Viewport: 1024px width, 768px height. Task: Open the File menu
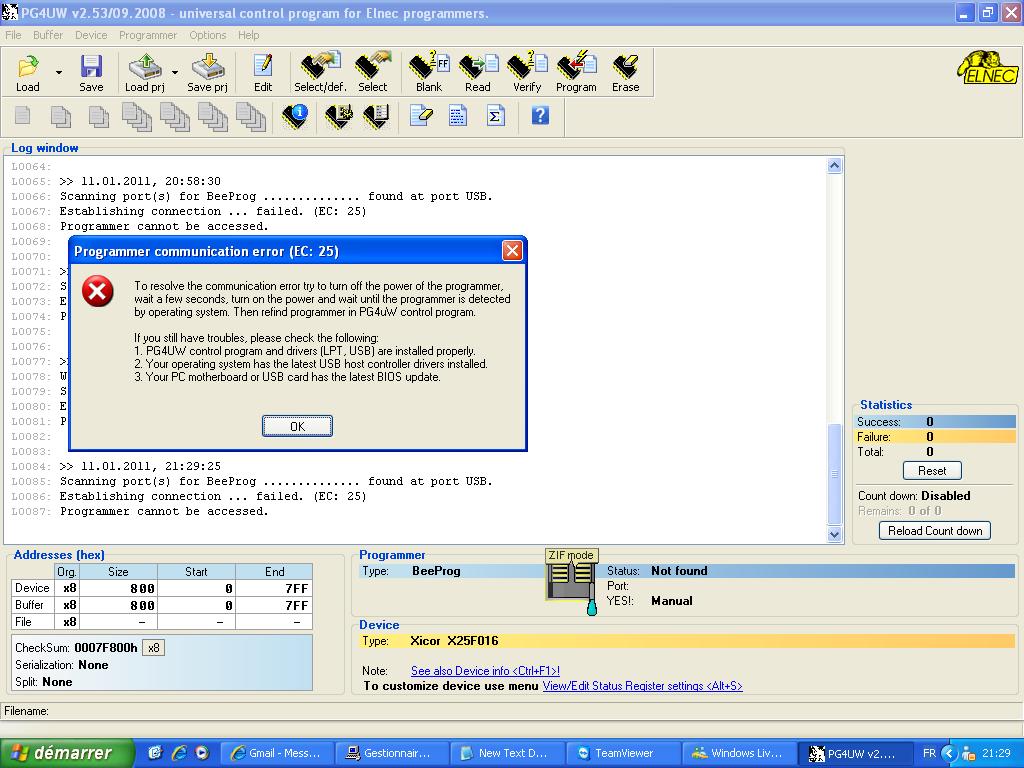pos(13,35)
